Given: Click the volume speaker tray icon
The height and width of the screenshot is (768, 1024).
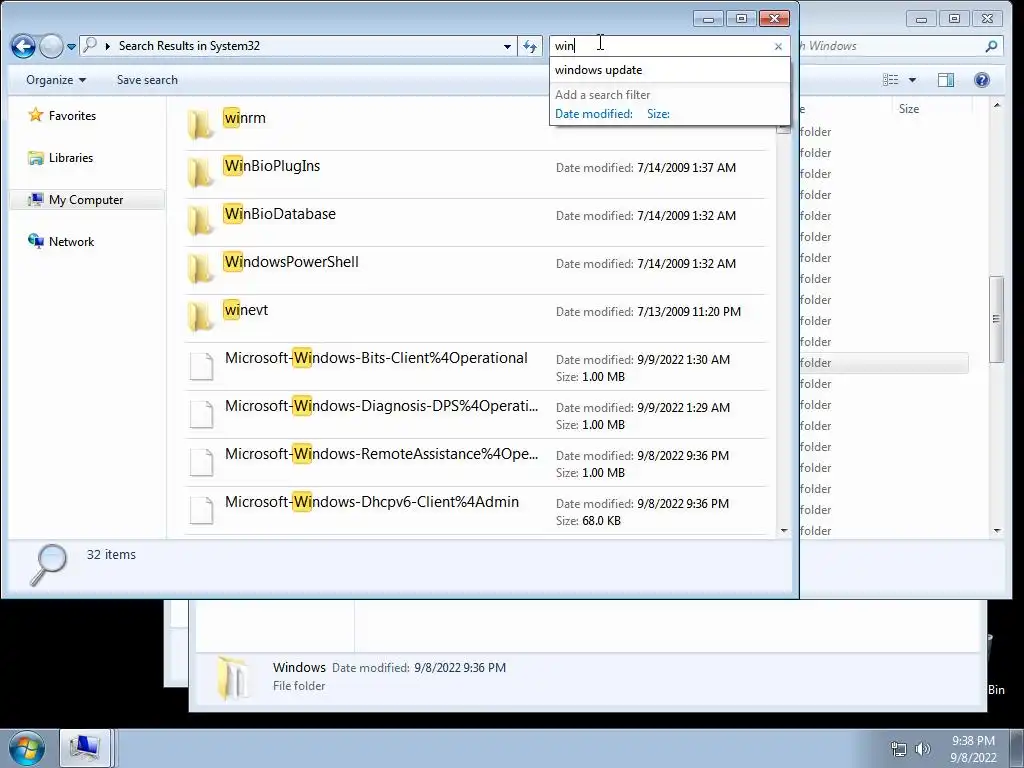Looking at the screenshot, I should click(922, 748).
